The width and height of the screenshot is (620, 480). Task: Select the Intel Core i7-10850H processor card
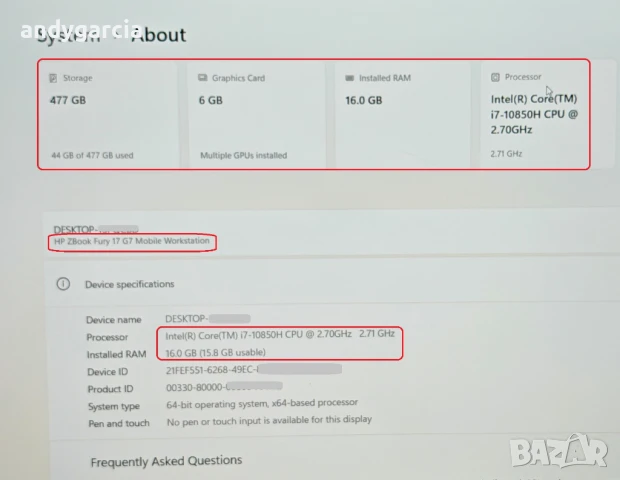coord(534,115)
